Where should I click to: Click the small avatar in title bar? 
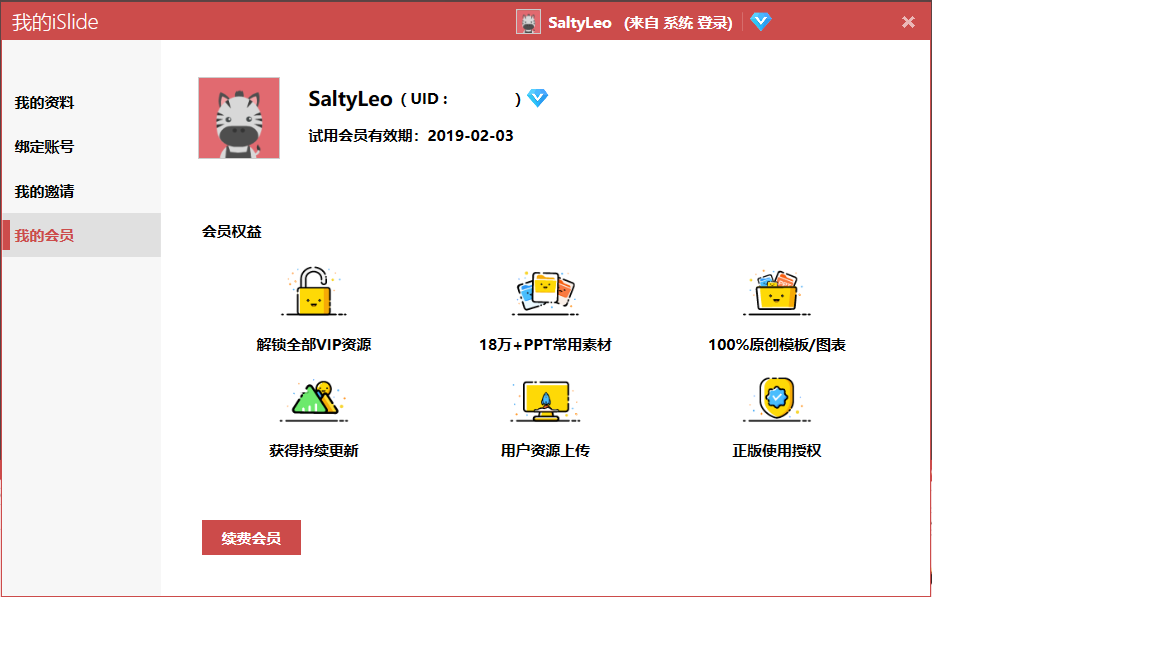tap(528, 22)
